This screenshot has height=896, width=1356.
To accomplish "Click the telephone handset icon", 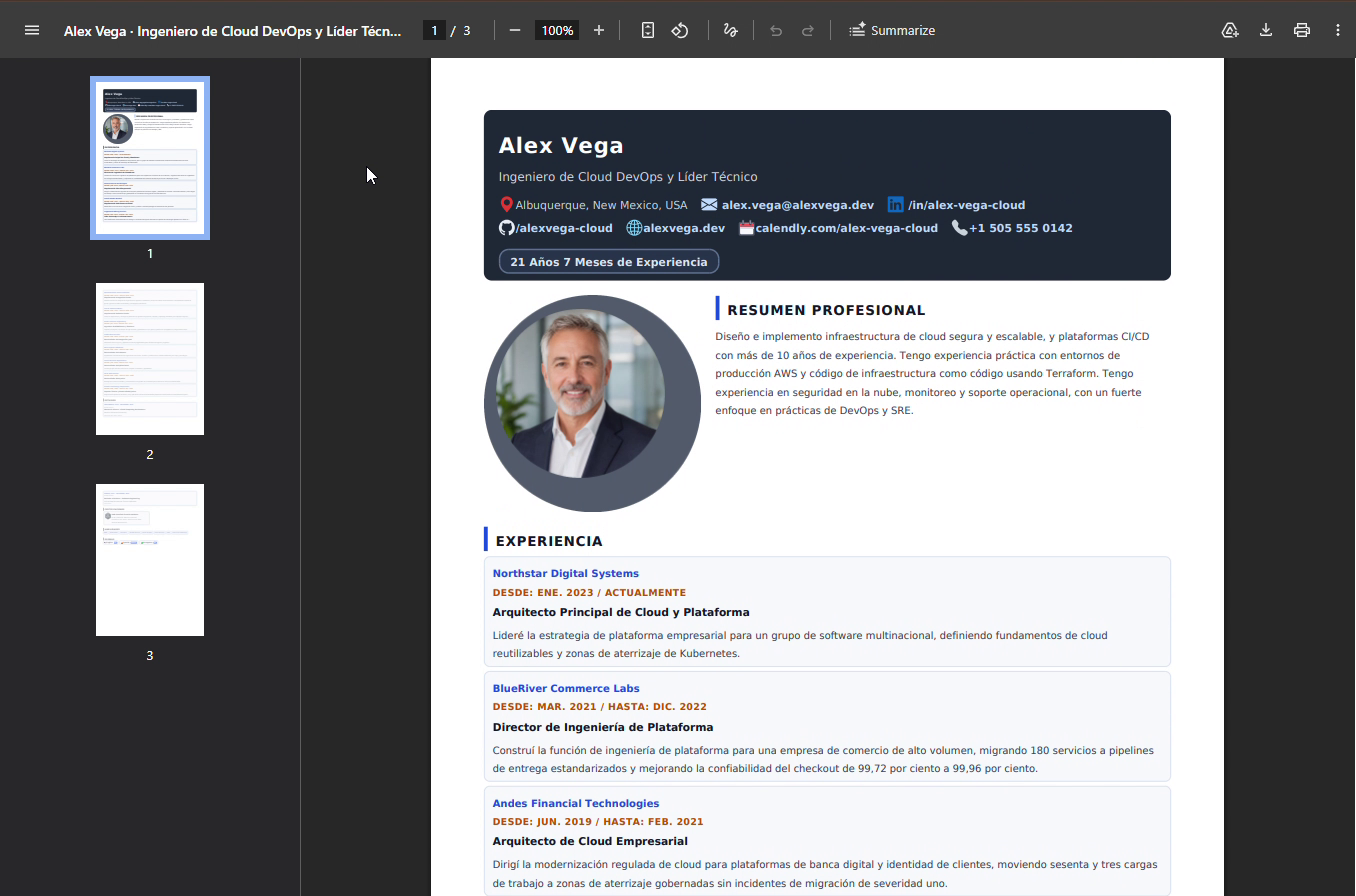I will point(959,228).
